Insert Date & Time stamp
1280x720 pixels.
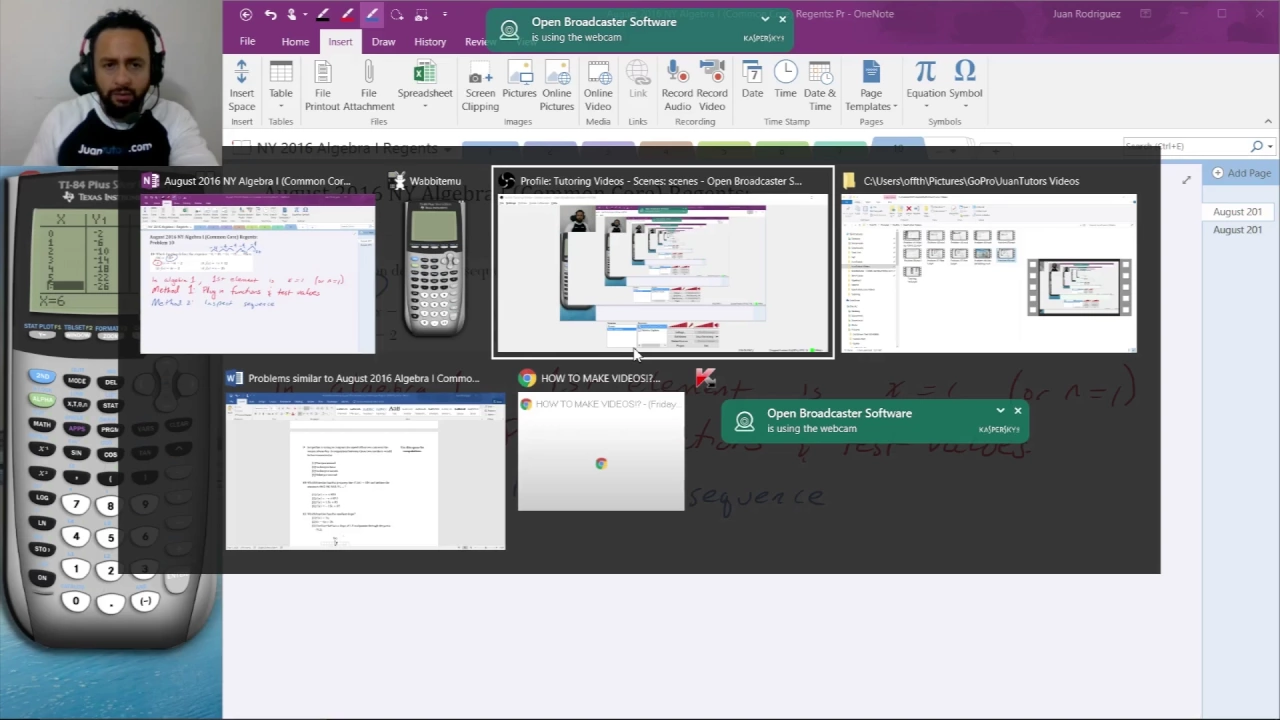pos(820,86)
